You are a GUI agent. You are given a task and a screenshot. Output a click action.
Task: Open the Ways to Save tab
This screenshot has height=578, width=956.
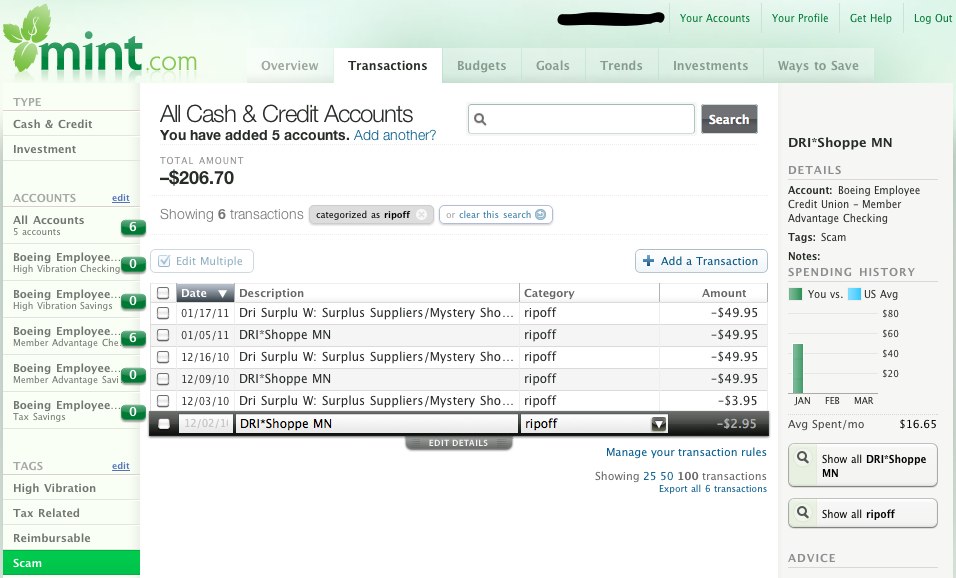(818, 65)
